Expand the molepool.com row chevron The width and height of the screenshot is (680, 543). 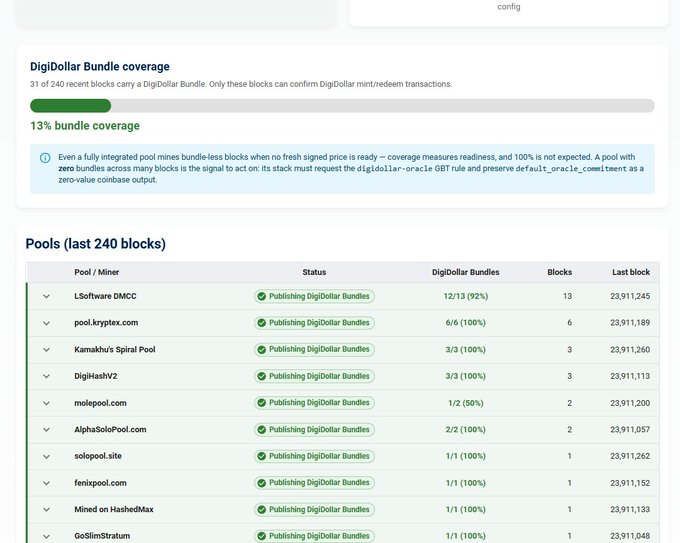point(46,403)
